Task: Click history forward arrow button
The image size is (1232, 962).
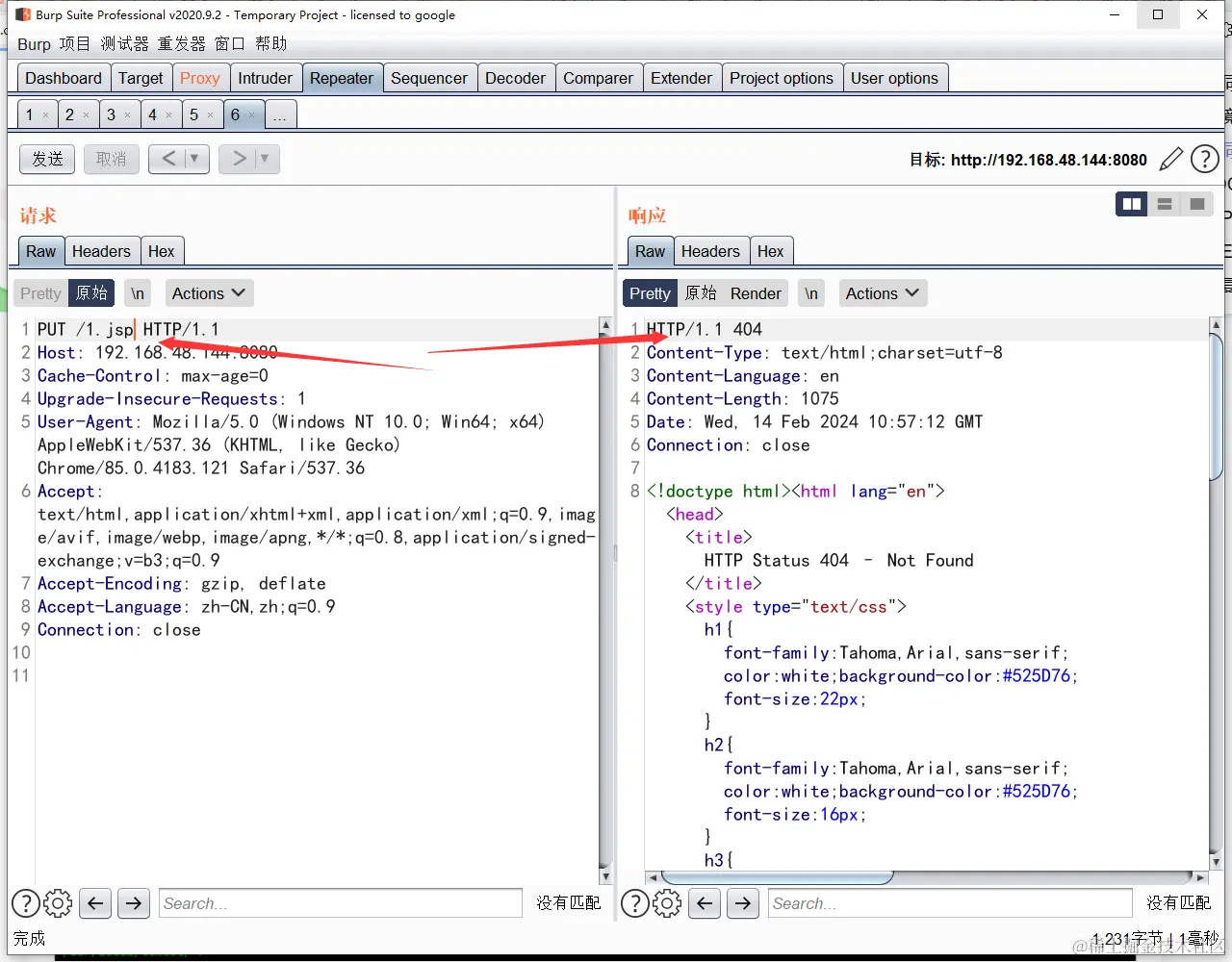Action: click(239, 159)
